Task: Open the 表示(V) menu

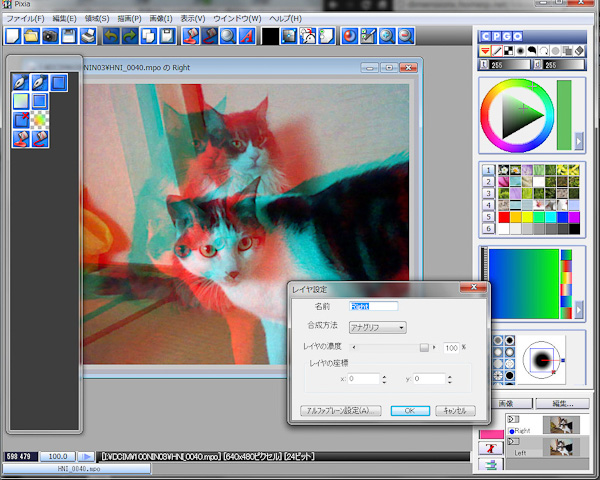Action: coord(192,19)
